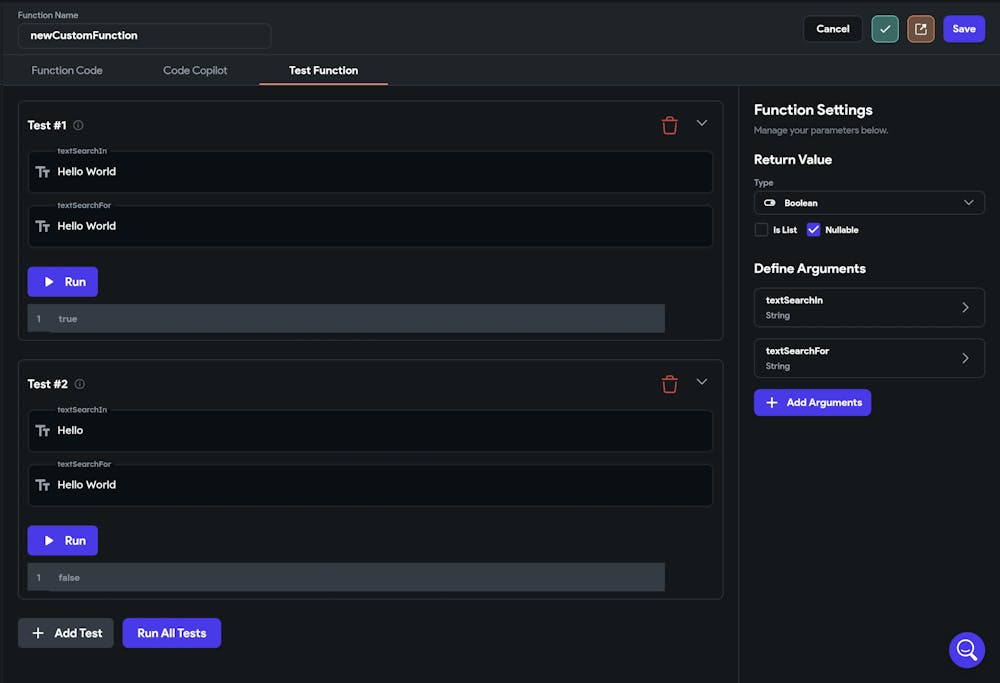
Task: Edit Test #2 textSearchFor value field
Action: [370, 485]
